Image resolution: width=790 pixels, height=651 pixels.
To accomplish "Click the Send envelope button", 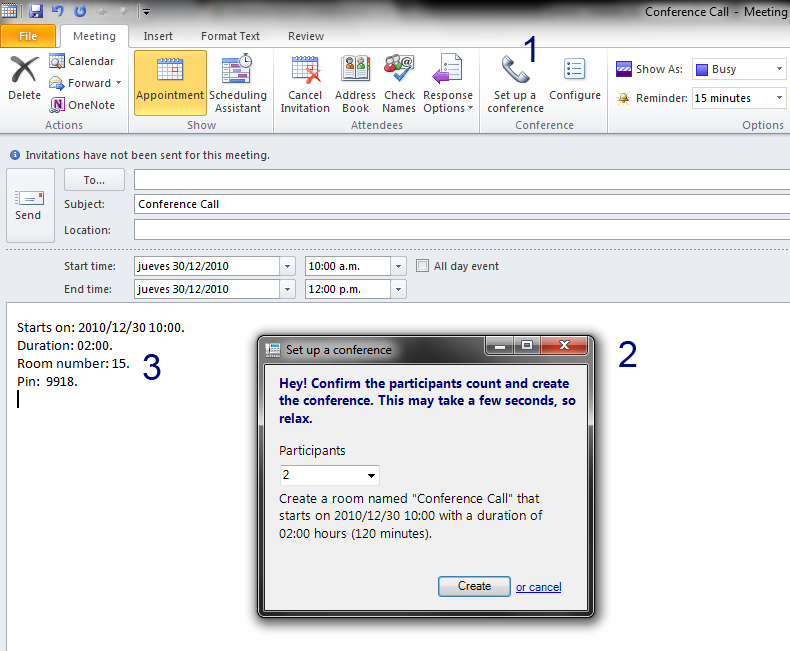I will [x=30, y=205].
